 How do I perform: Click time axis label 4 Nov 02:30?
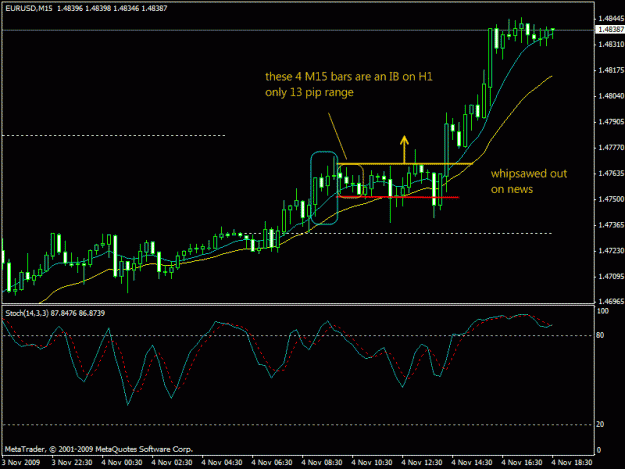tap(172, 463)
